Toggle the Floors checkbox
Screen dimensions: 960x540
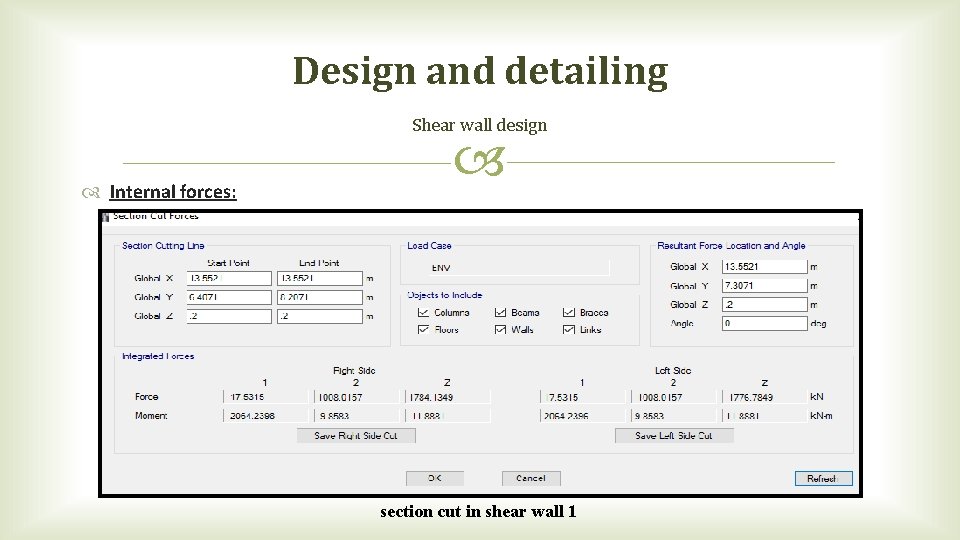pos(423,329)
